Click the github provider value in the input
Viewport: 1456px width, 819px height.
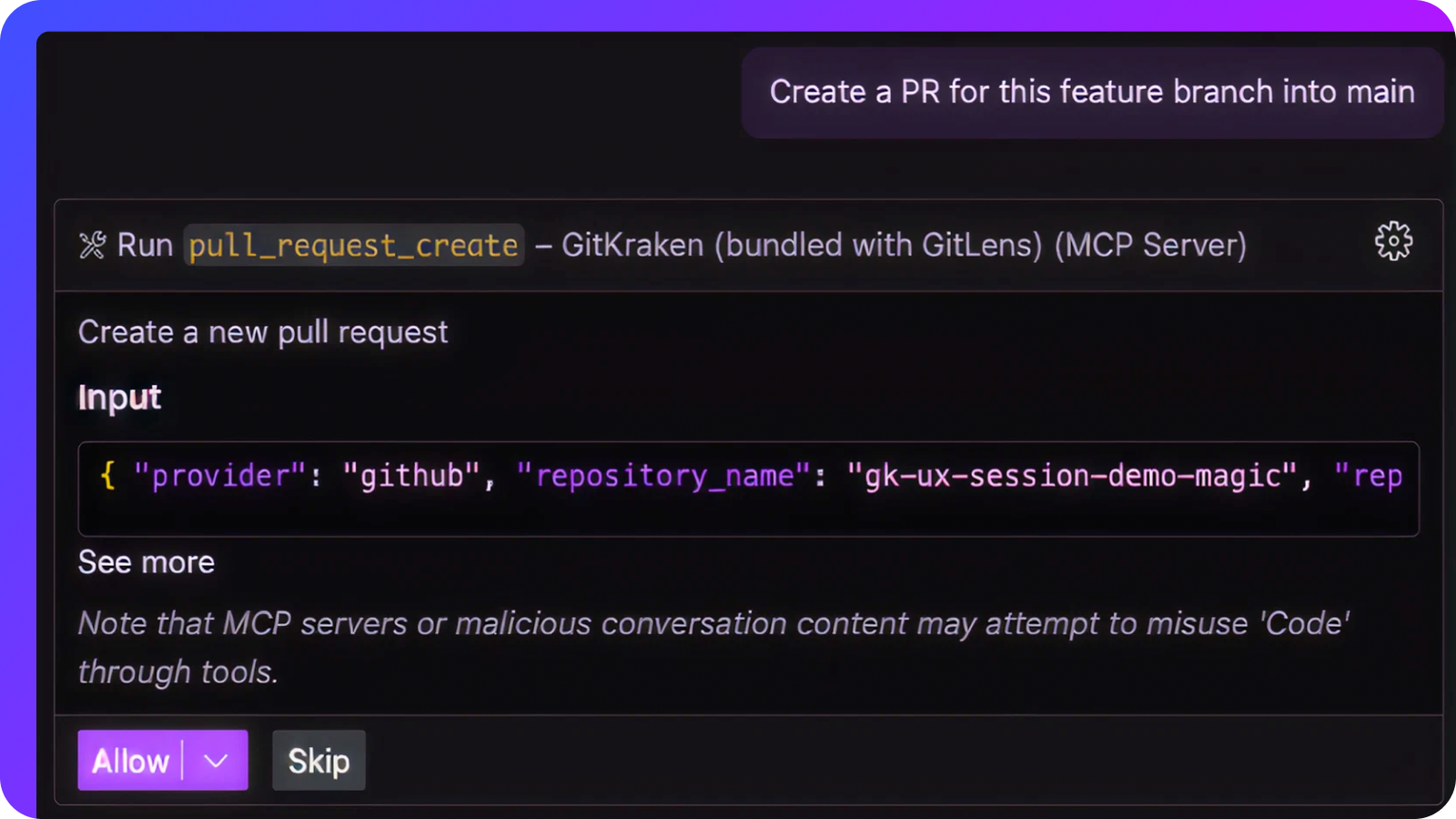(x=411, y=475)
